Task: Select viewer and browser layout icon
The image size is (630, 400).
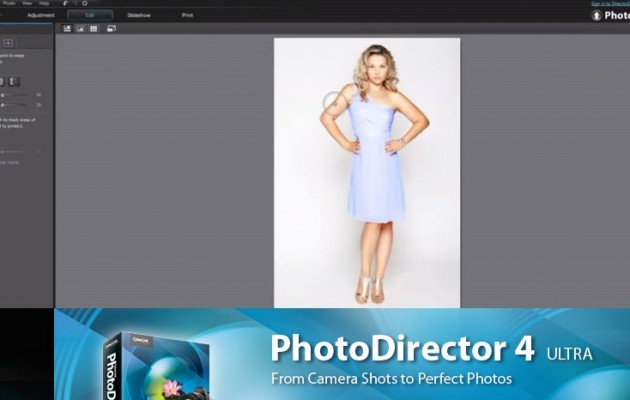Action: 67,29
